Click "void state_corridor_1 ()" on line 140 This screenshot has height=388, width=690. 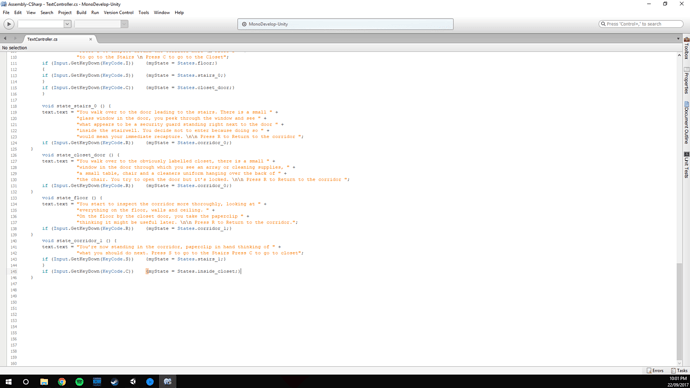click(77, 241)
